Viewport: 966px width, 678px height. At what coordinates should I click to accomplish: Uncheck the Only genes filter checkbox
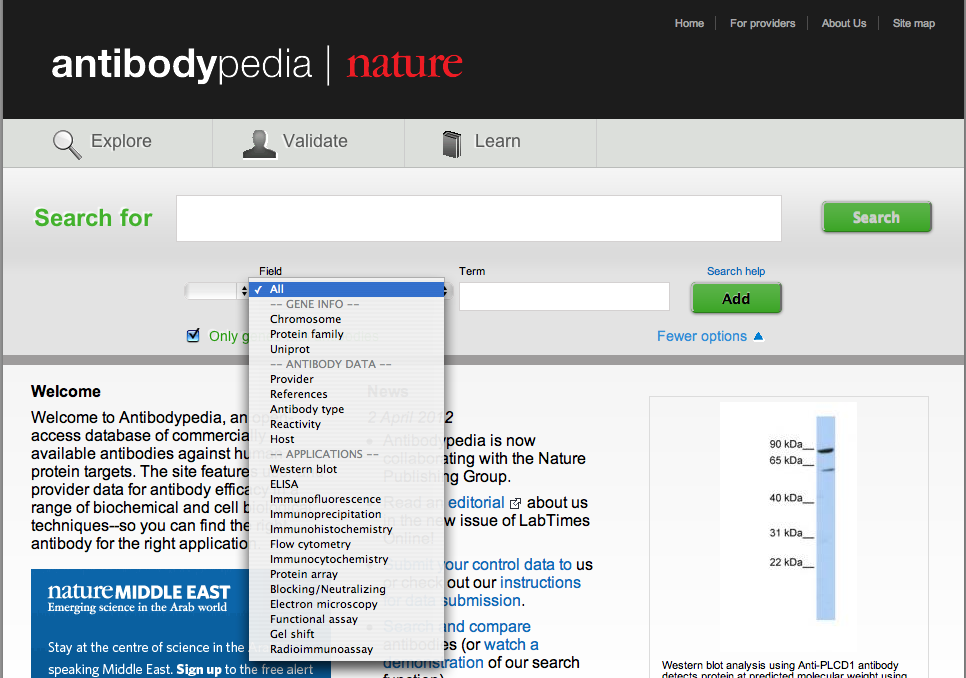193,335
